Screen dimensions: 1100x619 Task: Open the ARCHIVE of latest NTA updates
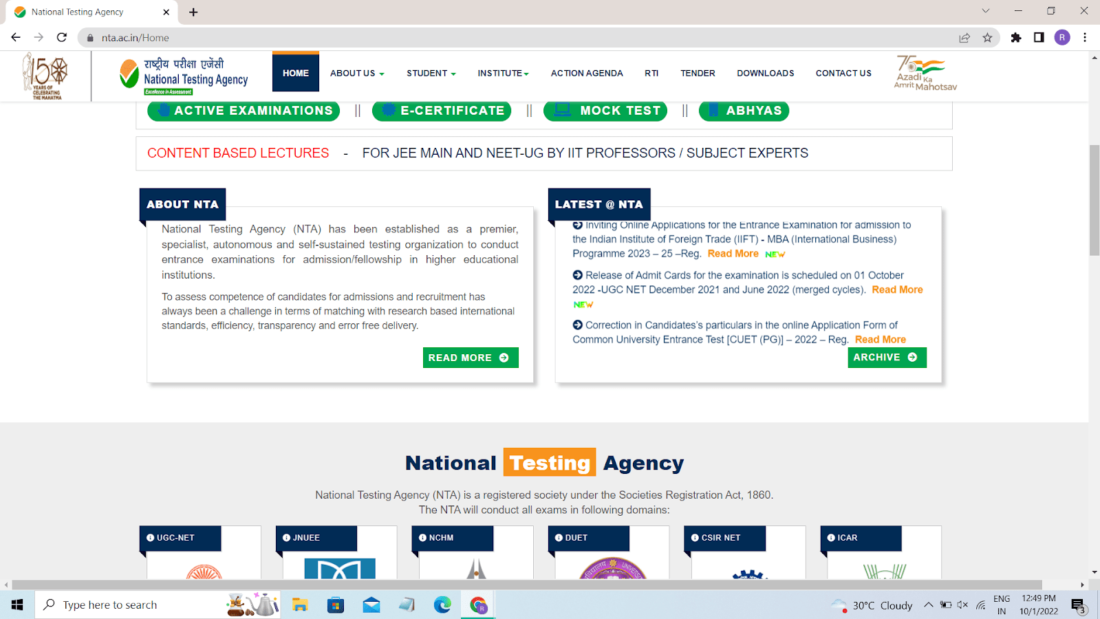click(x=886, y=357)
